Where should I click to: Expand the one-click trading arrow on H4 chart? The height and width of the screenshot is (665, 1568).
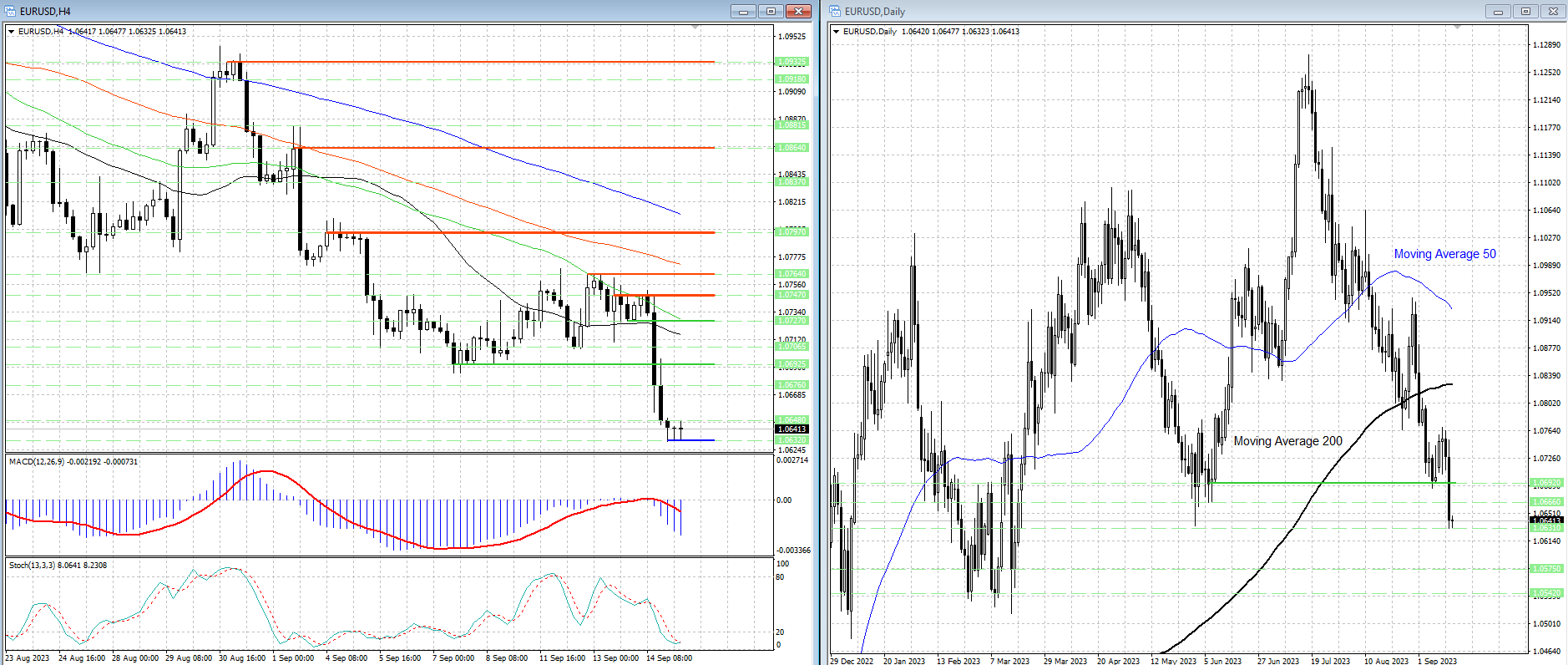(12, 32)
